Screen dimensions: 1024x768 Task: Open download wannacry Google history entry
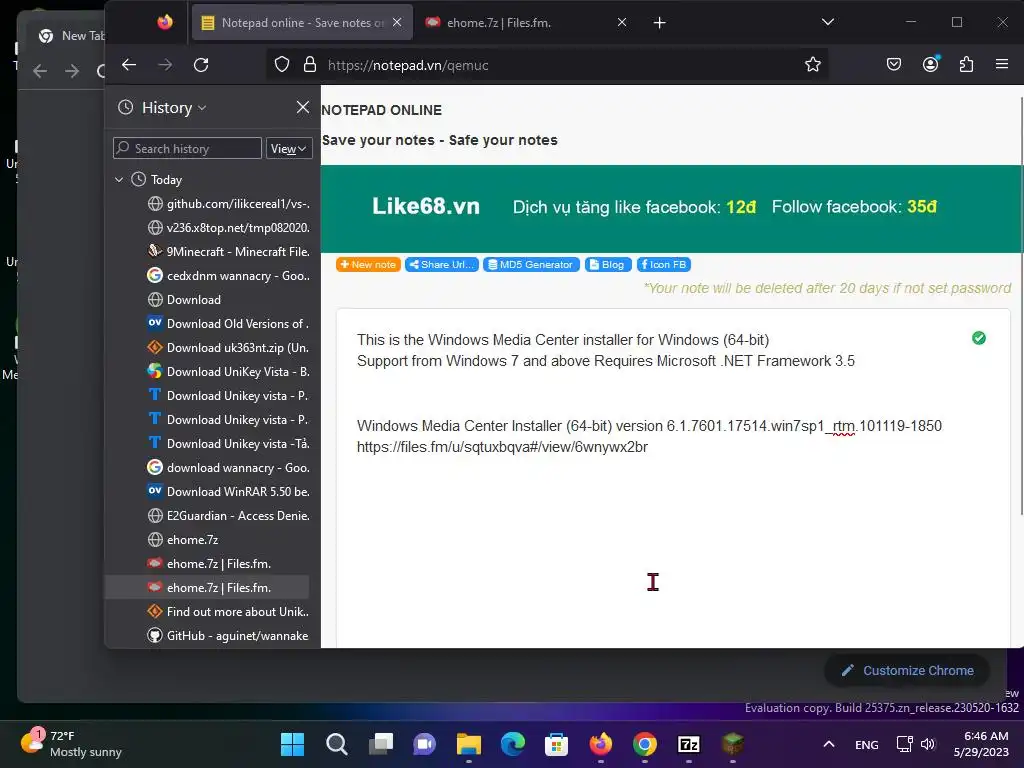click(x=229, y=468)
